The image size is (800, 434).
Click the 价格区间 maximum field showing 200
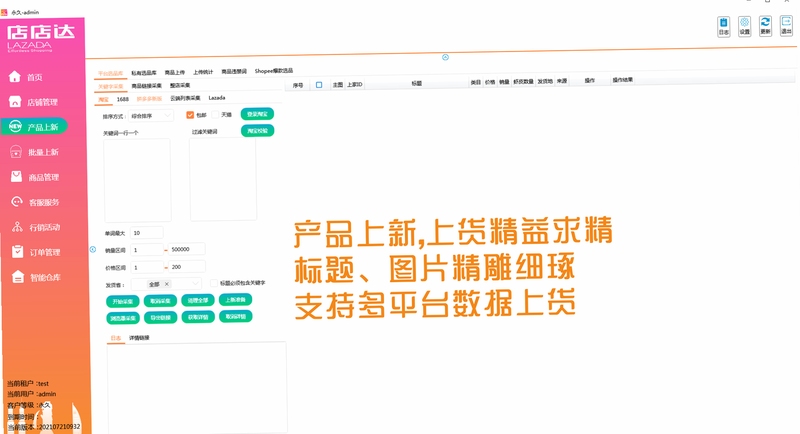pos(187,267)
